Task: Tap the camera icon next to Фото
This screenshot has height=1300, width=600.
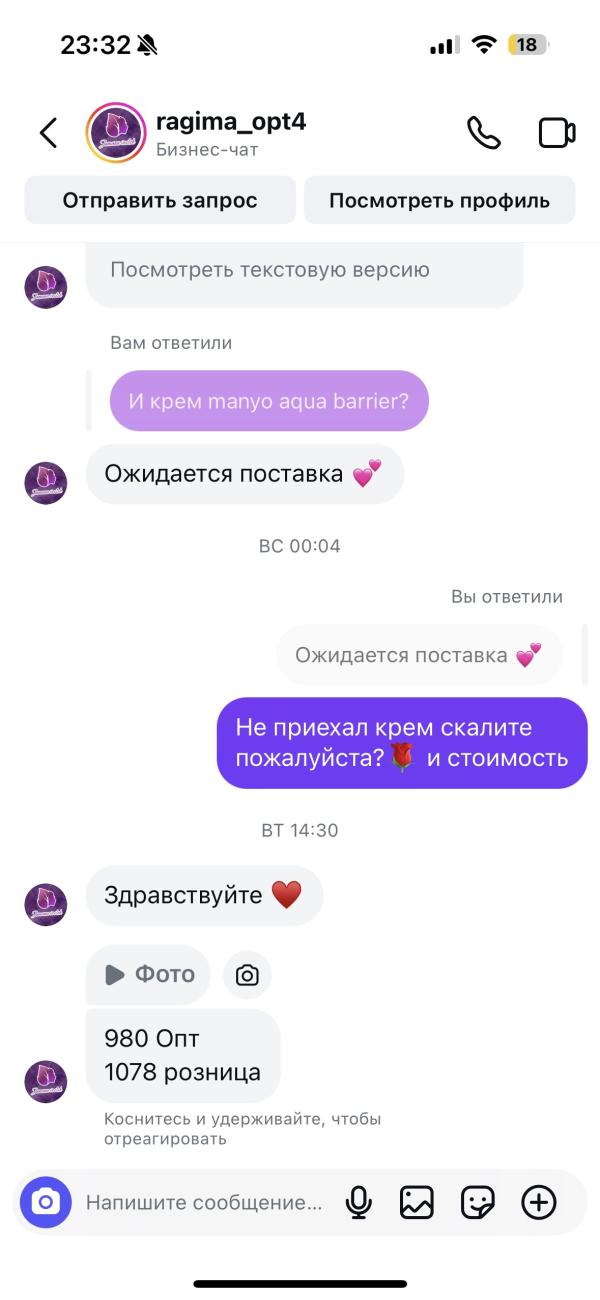Action: [x=247, y=975]
